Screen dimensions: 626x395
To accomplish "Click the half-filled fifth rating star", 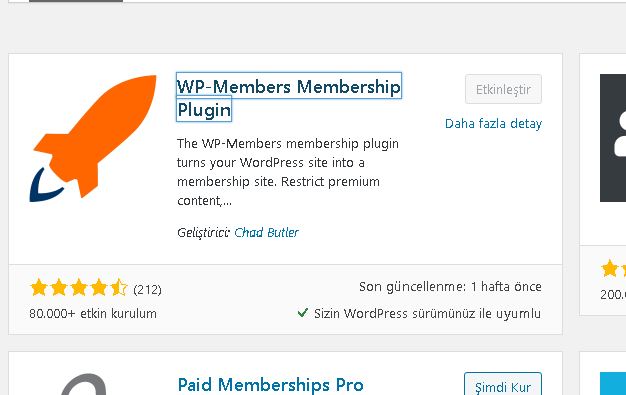I will point(119,288).
